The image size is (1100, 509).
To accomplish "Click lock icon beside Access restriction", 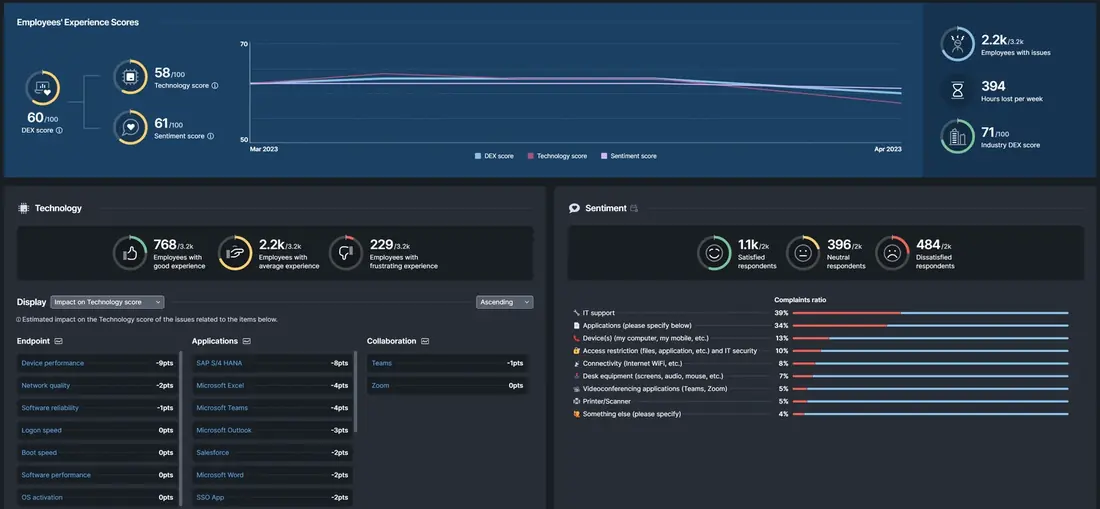I will point(577,351).
